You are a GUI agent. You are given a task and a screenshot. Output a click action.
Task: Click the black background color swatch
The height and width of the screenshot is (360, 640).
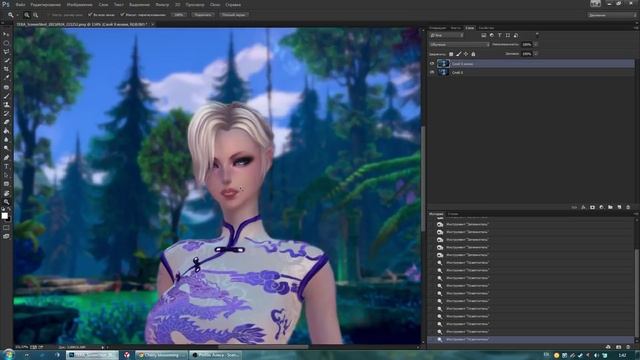(8, 219)
